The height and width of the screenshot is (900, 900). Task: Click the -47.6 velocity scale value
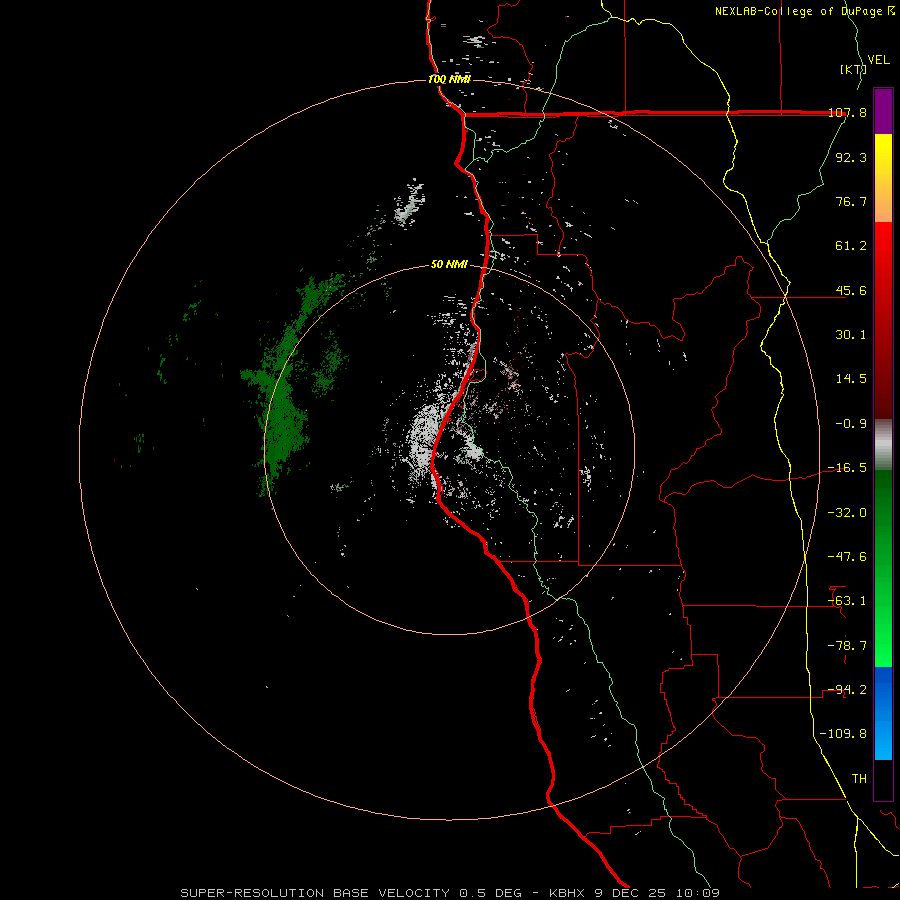(x=848, y=557)
